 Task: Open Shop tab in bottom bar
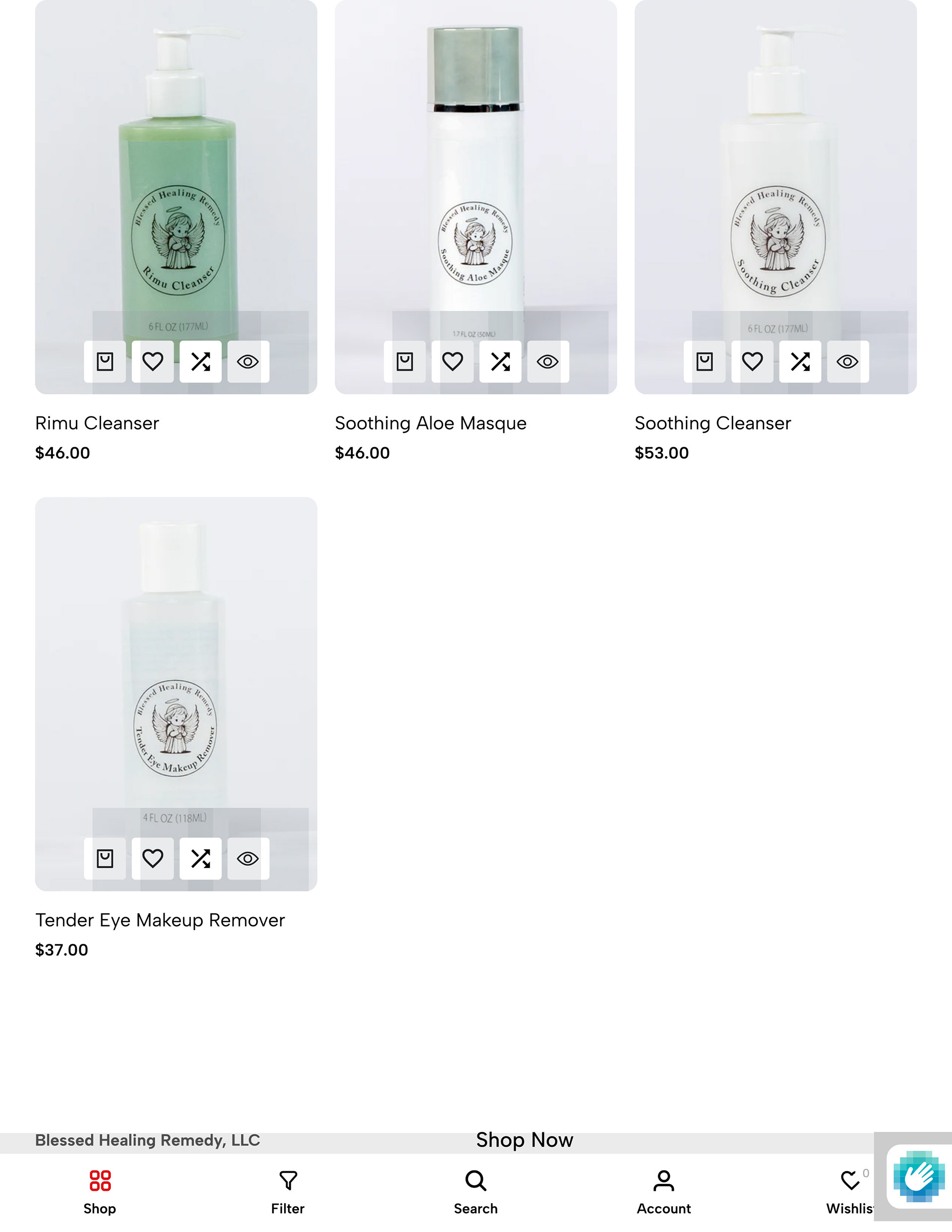pos(100,1192)
